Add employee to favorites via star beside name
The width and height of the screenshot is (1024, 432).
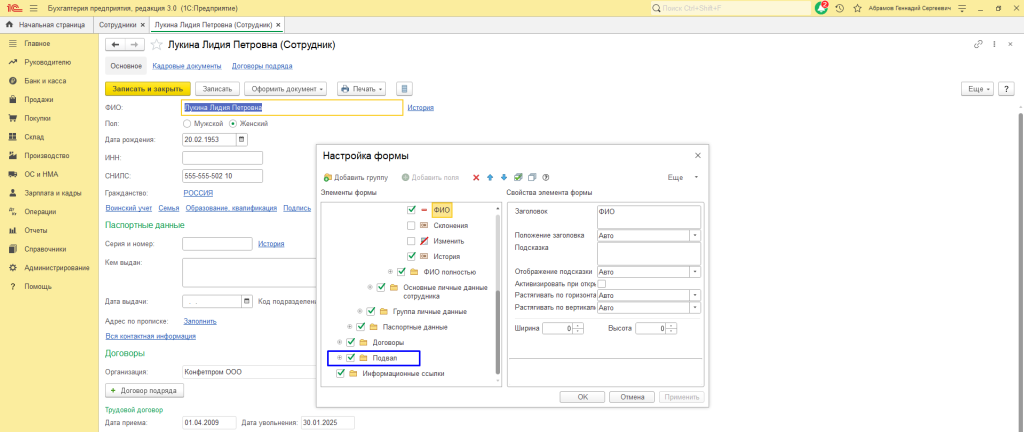pyautogui.click(x=156, y=45)
